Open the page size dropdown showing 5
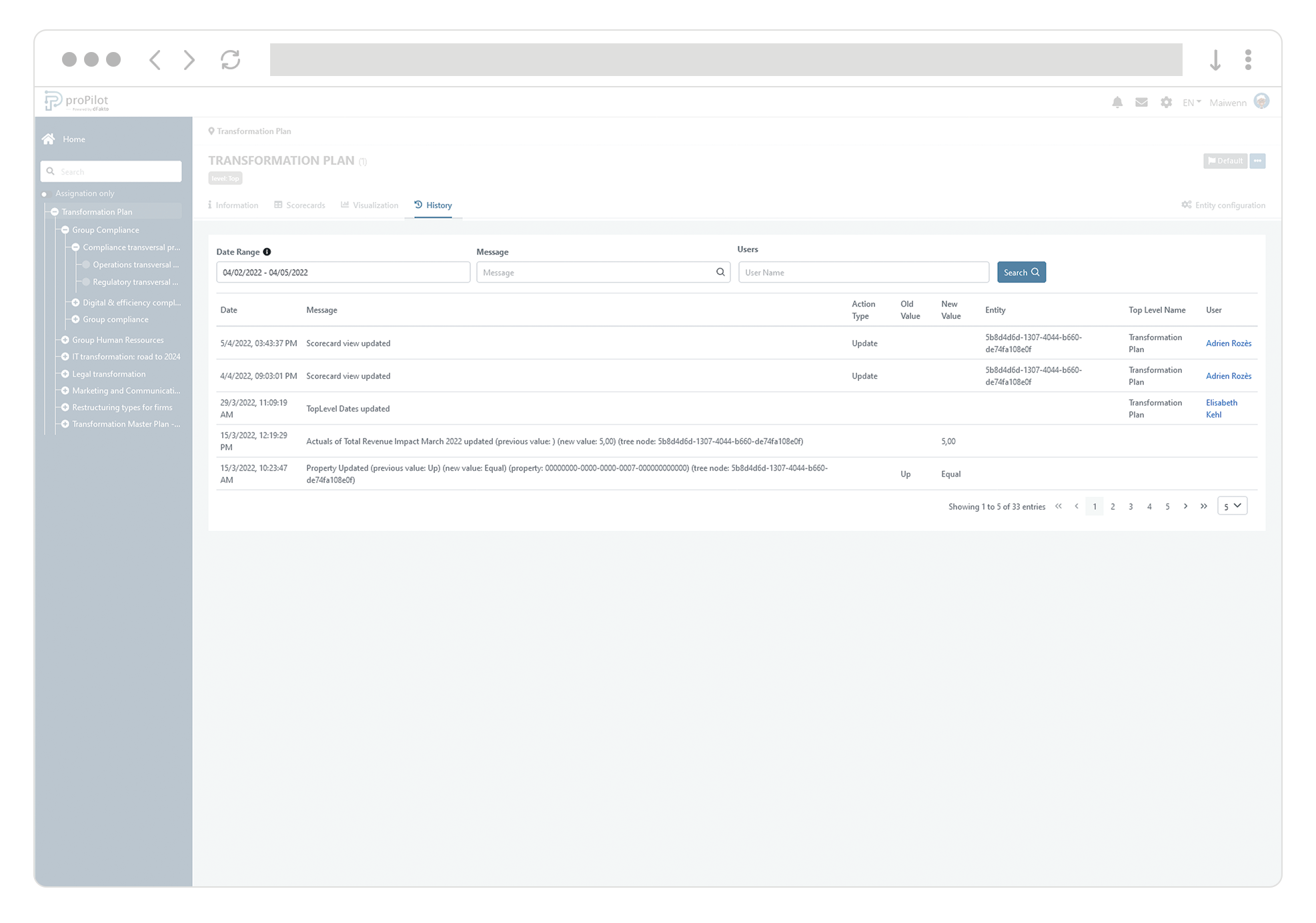 [1232, 506]
